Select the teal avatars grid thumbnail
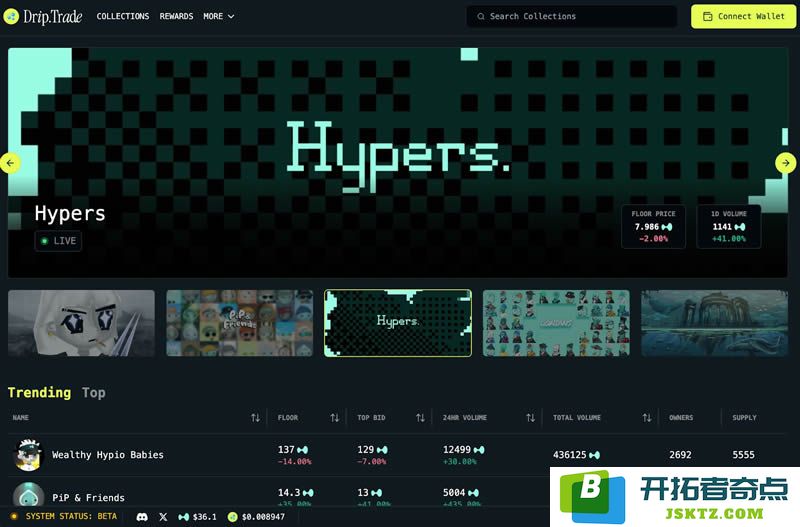The height and width of the screenshot is (527, 800). pyautogui.click(x=556, y=323)
